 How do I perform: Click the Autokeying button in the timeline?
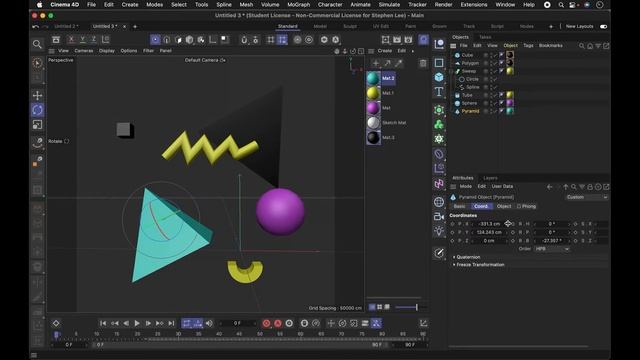click(278, 323)
